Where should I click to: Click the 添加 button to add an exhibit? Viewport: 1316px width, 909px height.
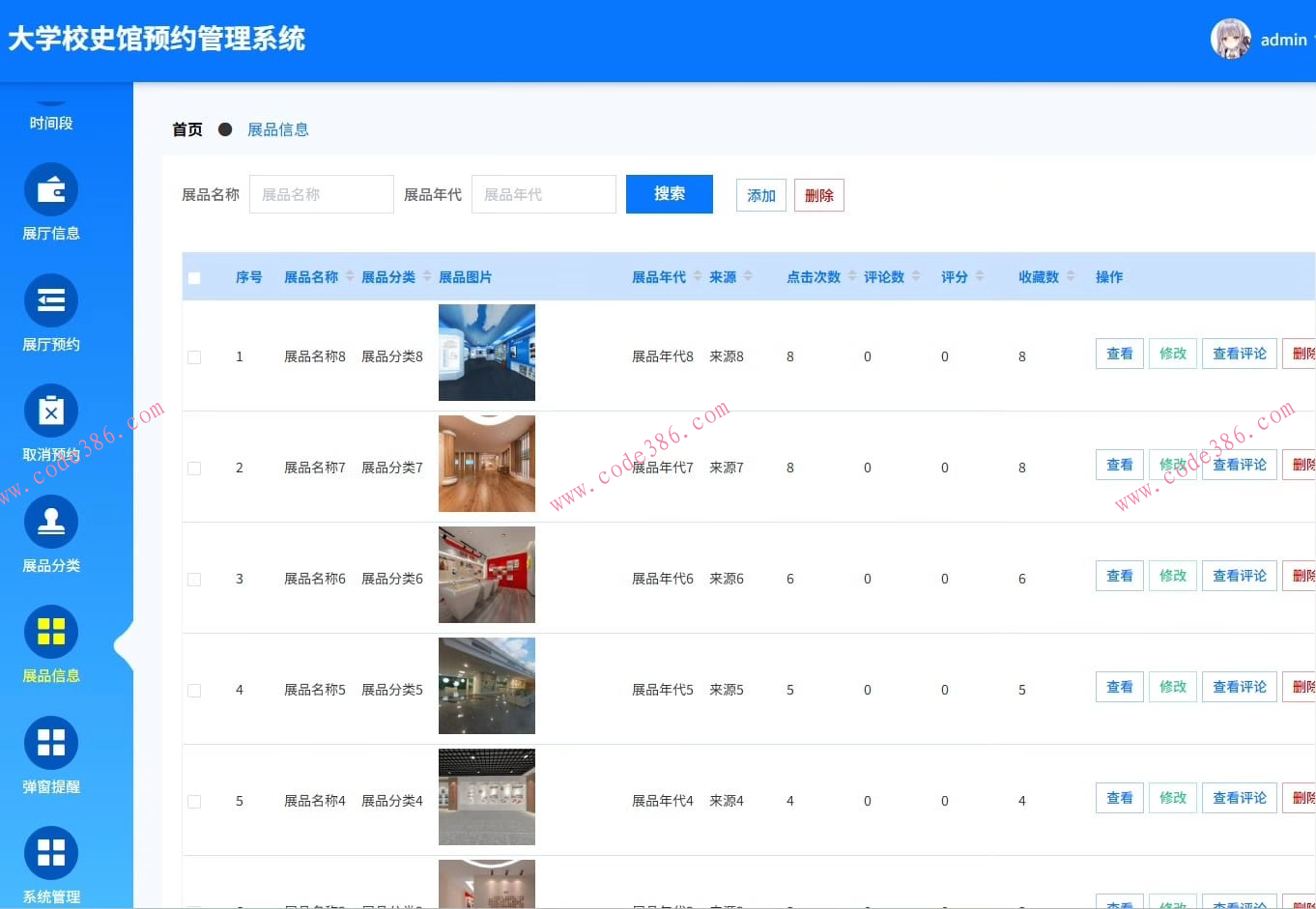(x=760, y=194)
